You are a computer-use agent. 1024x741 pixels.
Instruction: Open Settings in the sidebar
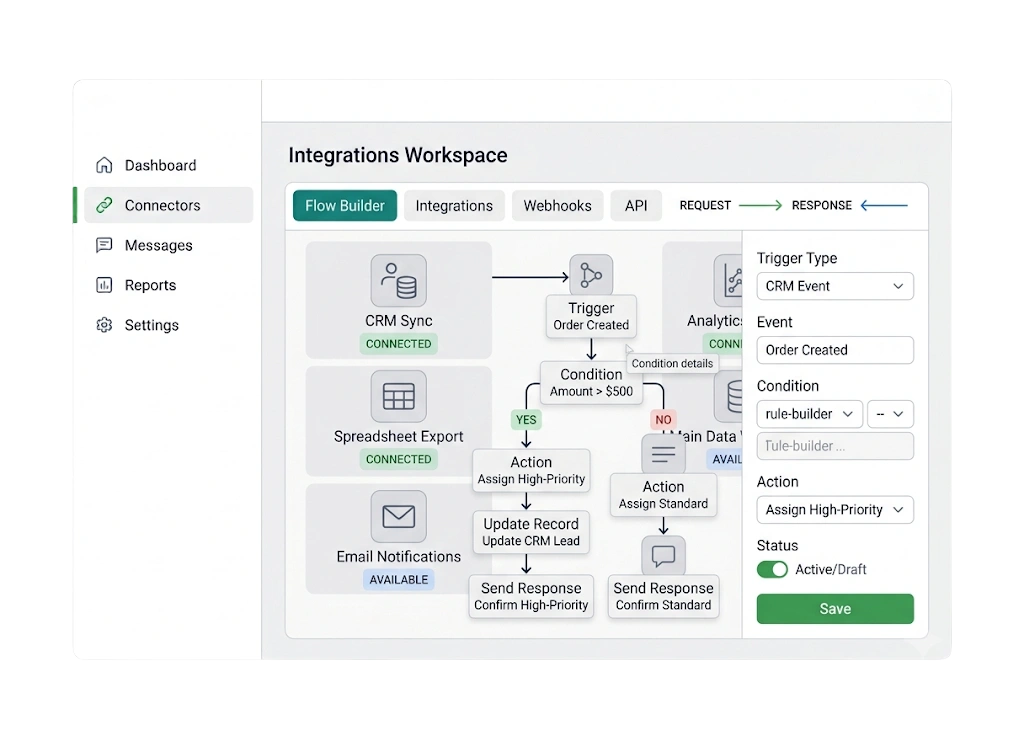click(x=168, y=324)
